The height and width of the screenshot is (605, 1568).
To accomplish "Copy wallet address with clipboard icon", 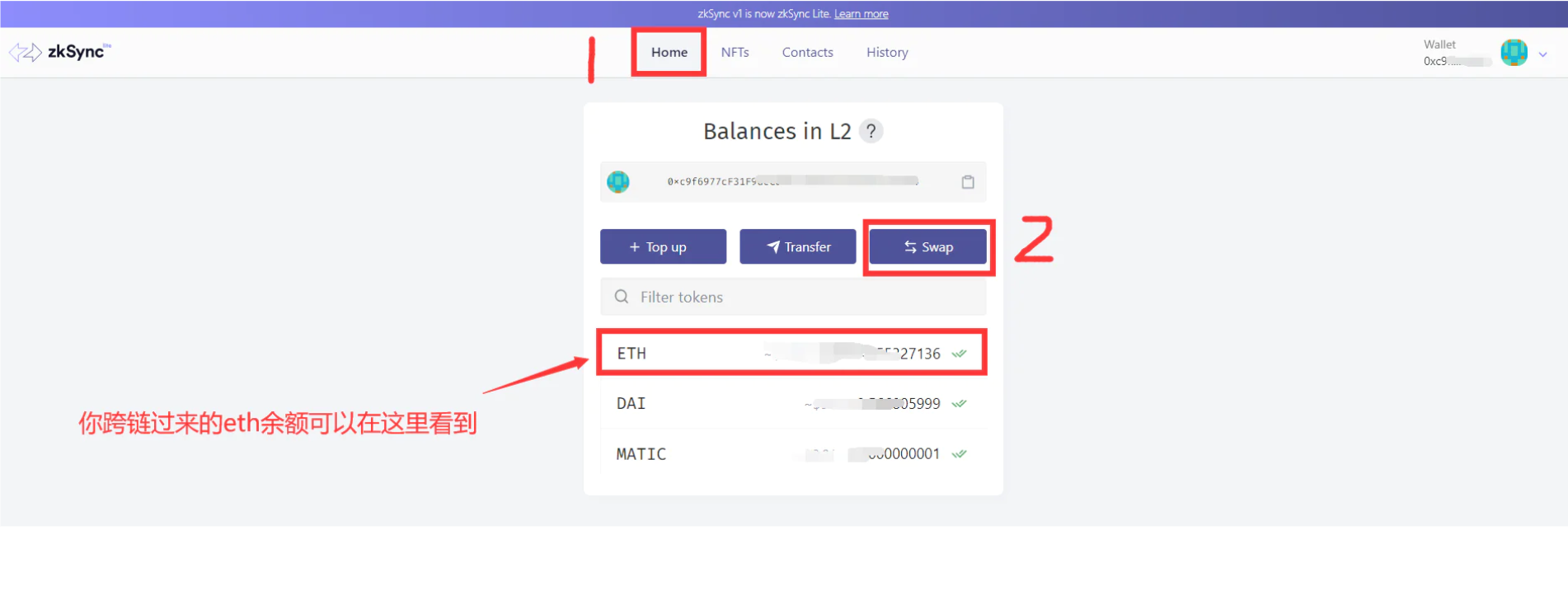I will [968, 182].
